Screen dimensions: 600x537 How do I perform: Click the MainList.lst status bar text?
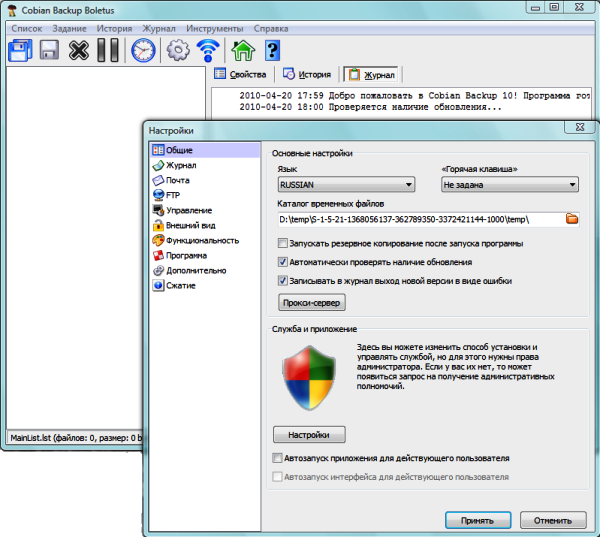(76, 437)
